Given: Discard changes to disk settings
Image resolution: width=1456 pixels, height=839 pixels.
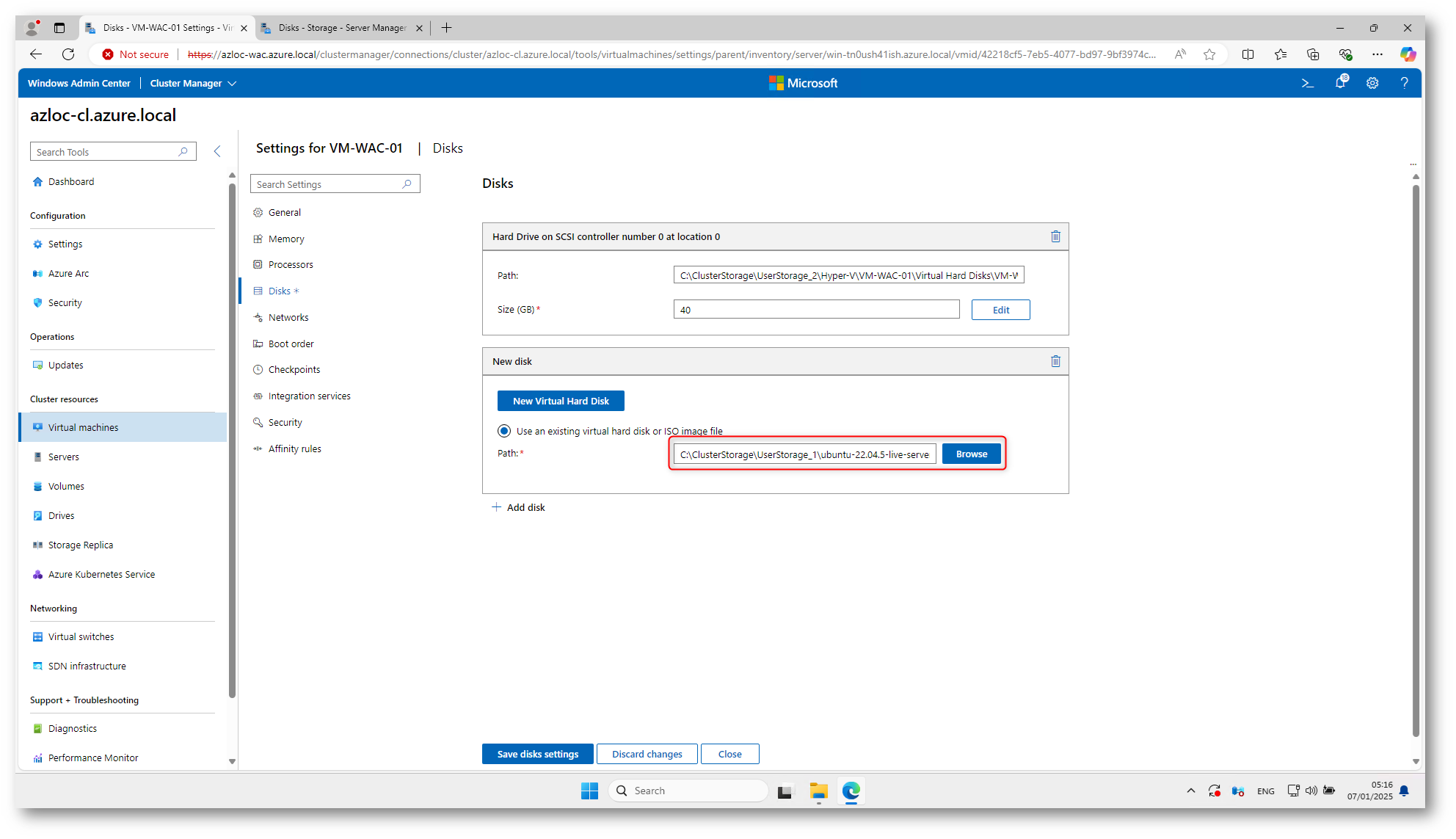Looking at the screenshot, I should (647, 754).
